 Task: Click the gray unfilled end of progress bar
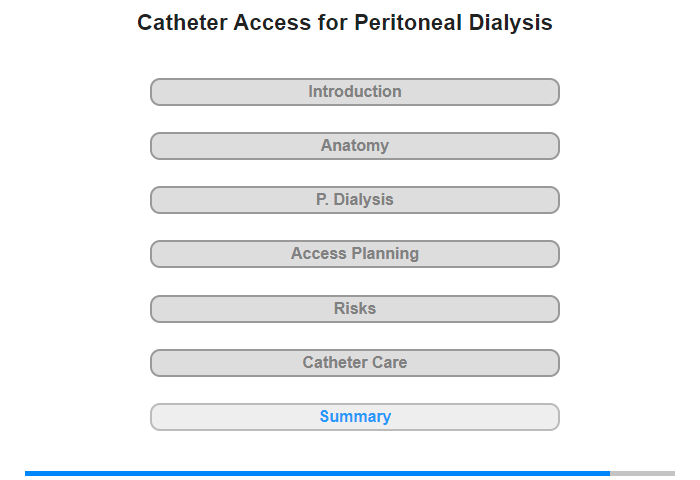642,473
